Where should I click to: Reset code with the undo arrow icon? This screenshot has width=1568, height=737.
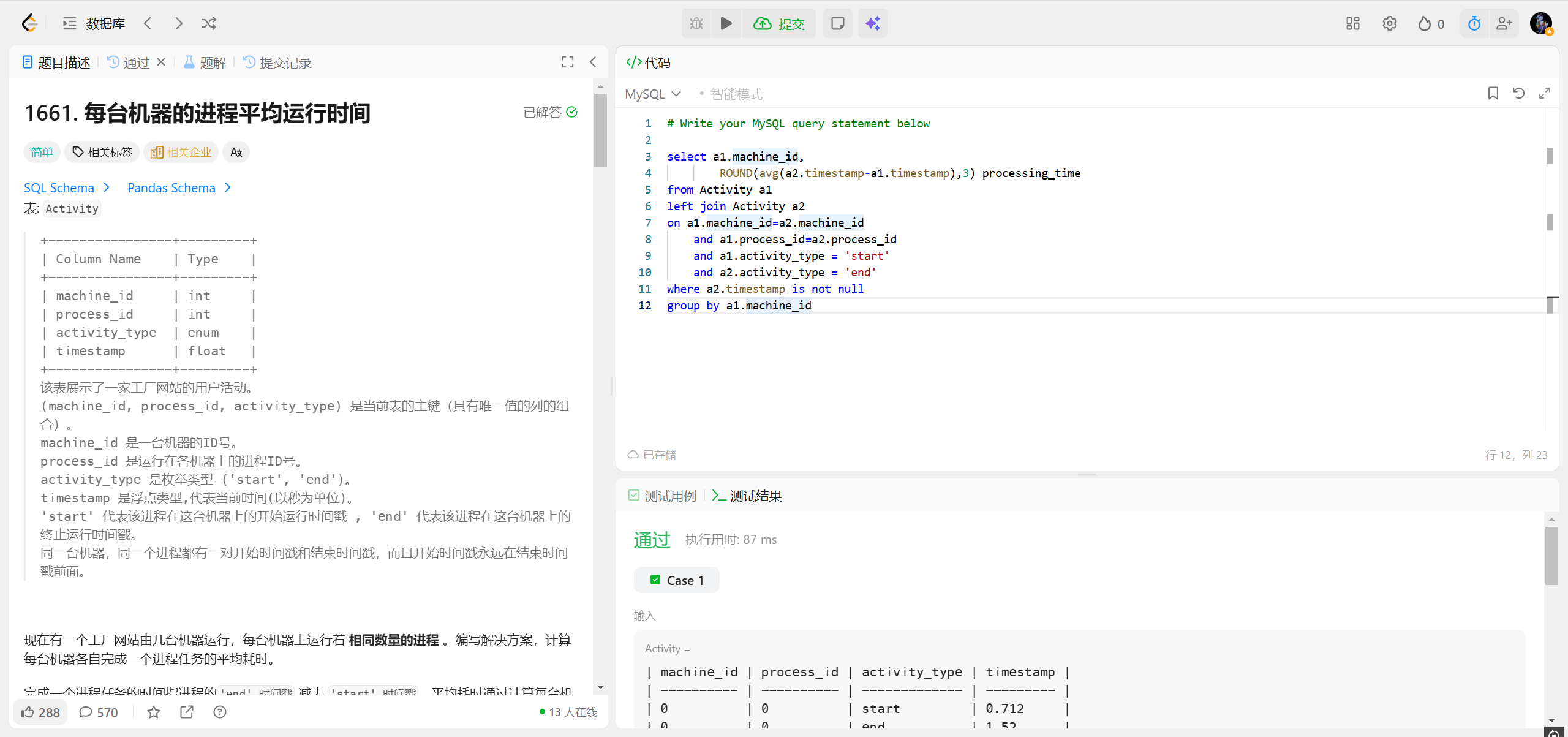click(1518, 93)
